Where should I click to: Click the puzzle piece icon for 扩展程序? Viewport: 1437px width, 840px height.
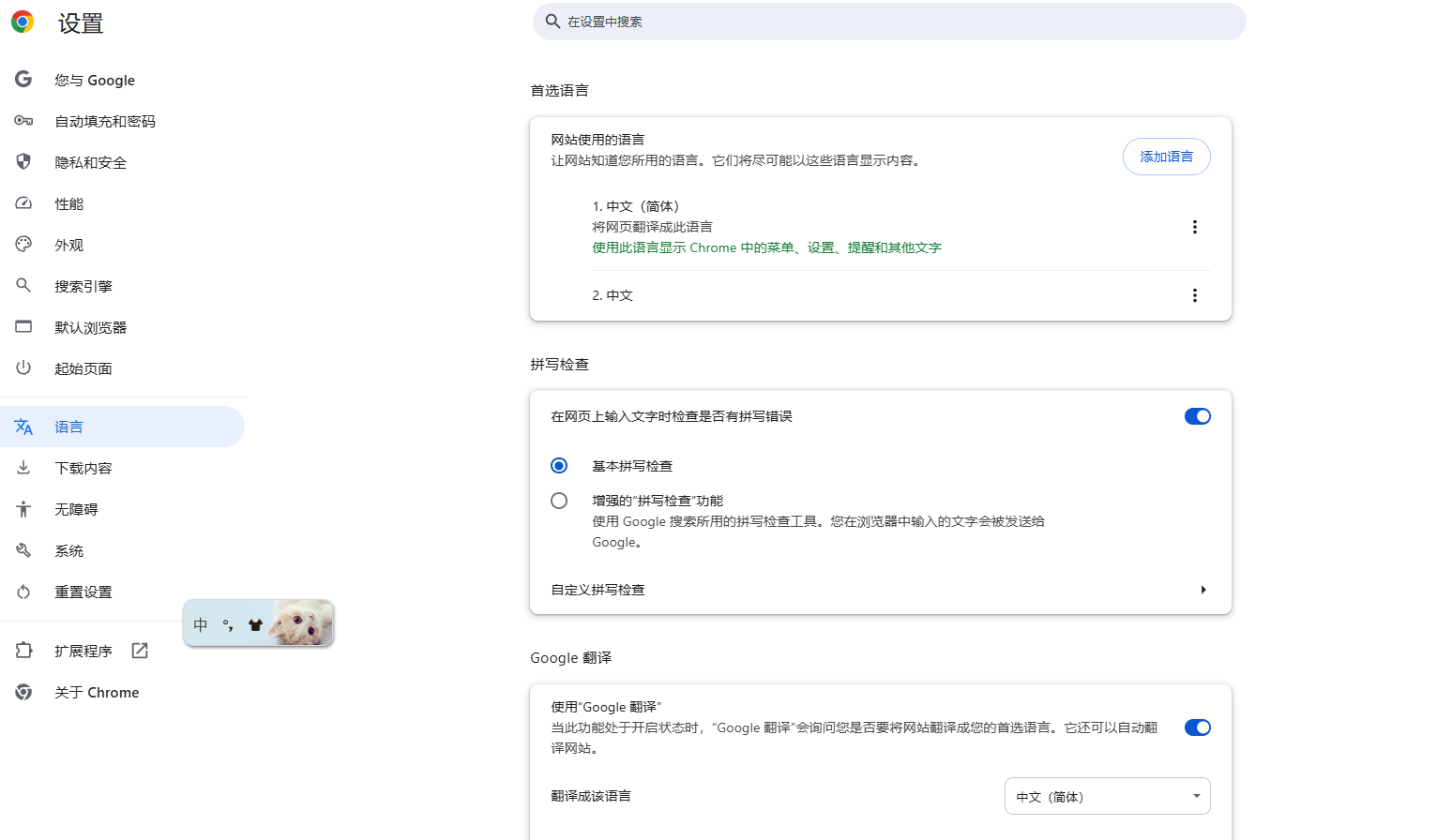23,650
